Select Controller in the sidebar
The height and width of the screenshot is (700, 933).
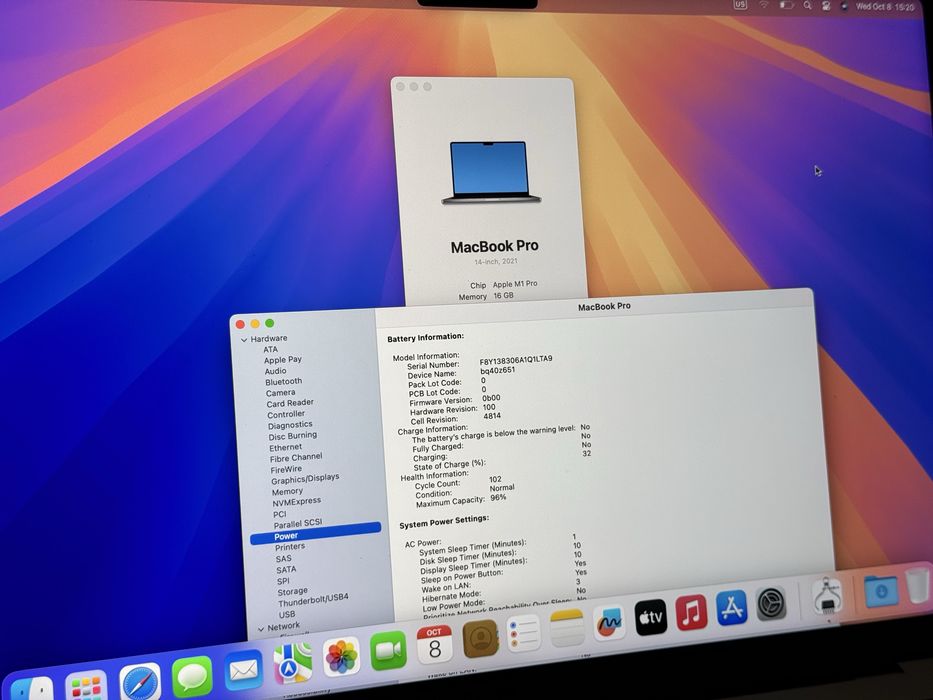click(x=286, y=414)
